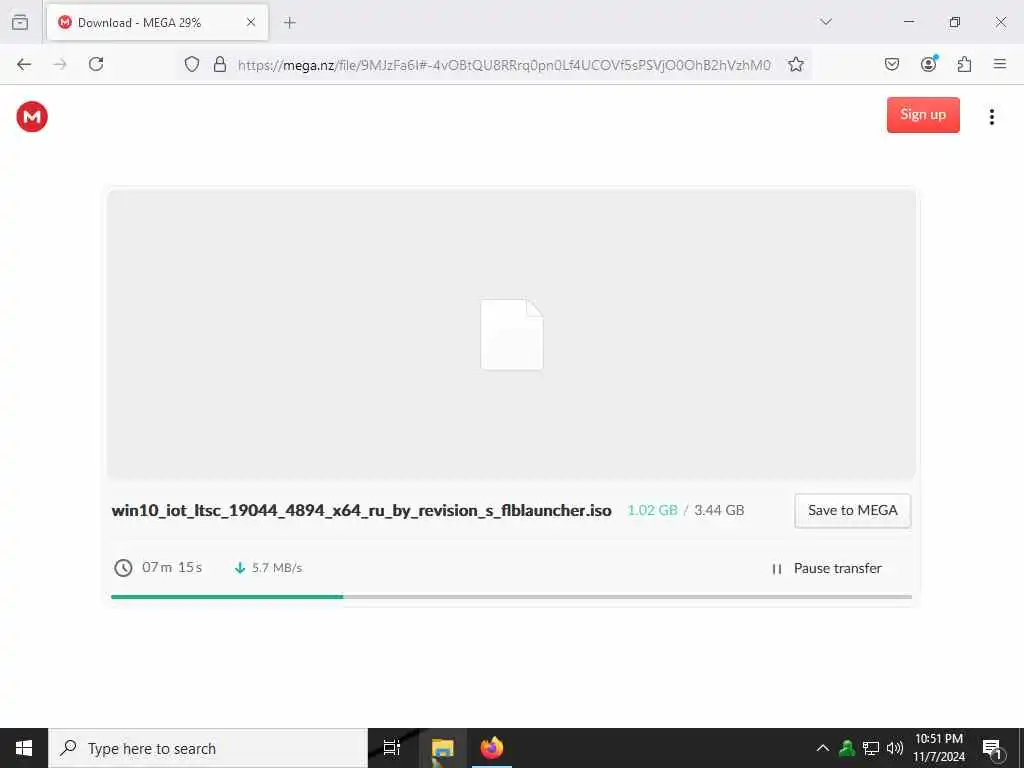
Task: Open the tracking protection shield
Action: [191, 64]
